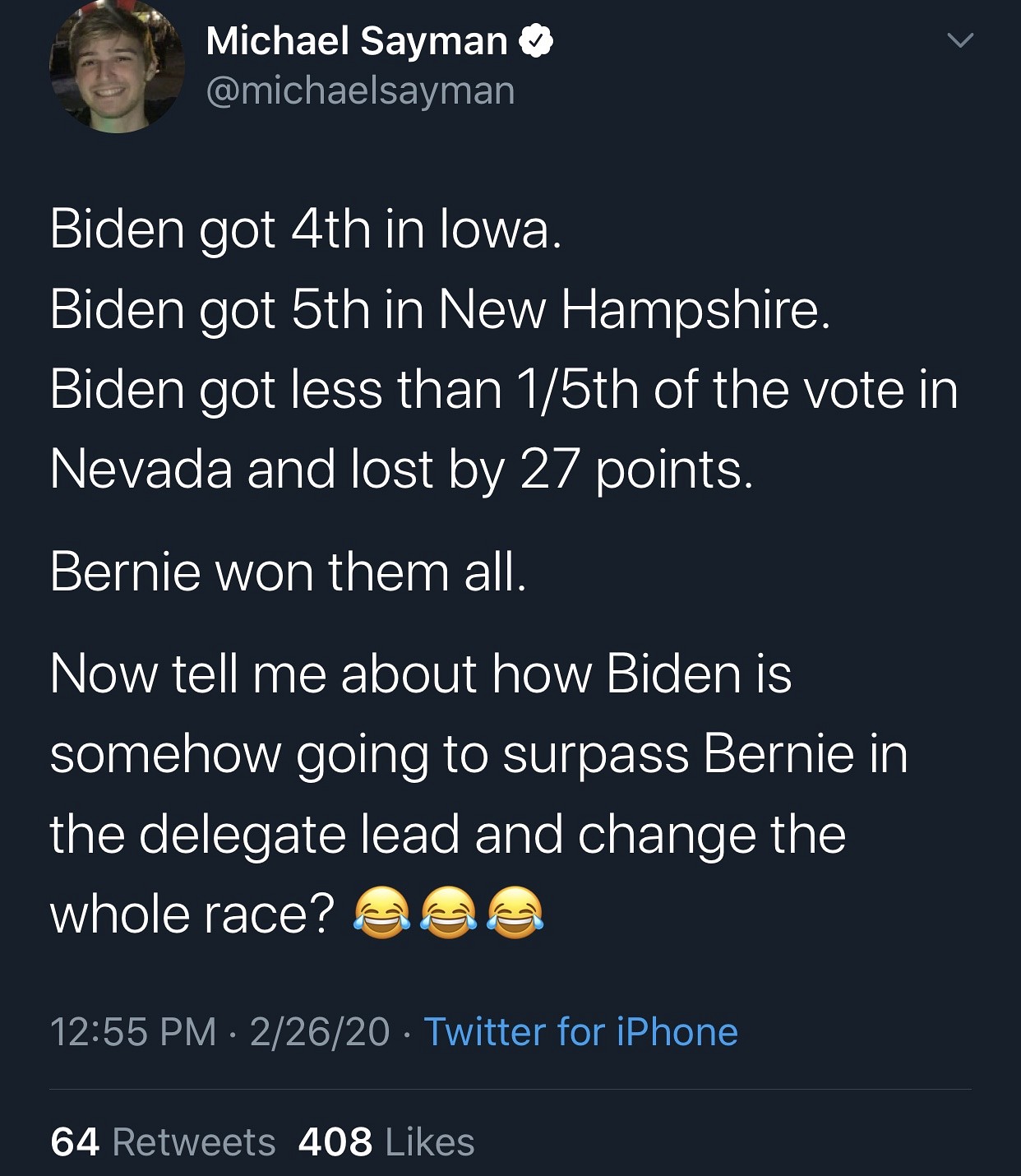Screen dimensions: 1021x1176
Task: Click the @michaelsayman handle
Action: pos(360,90)
